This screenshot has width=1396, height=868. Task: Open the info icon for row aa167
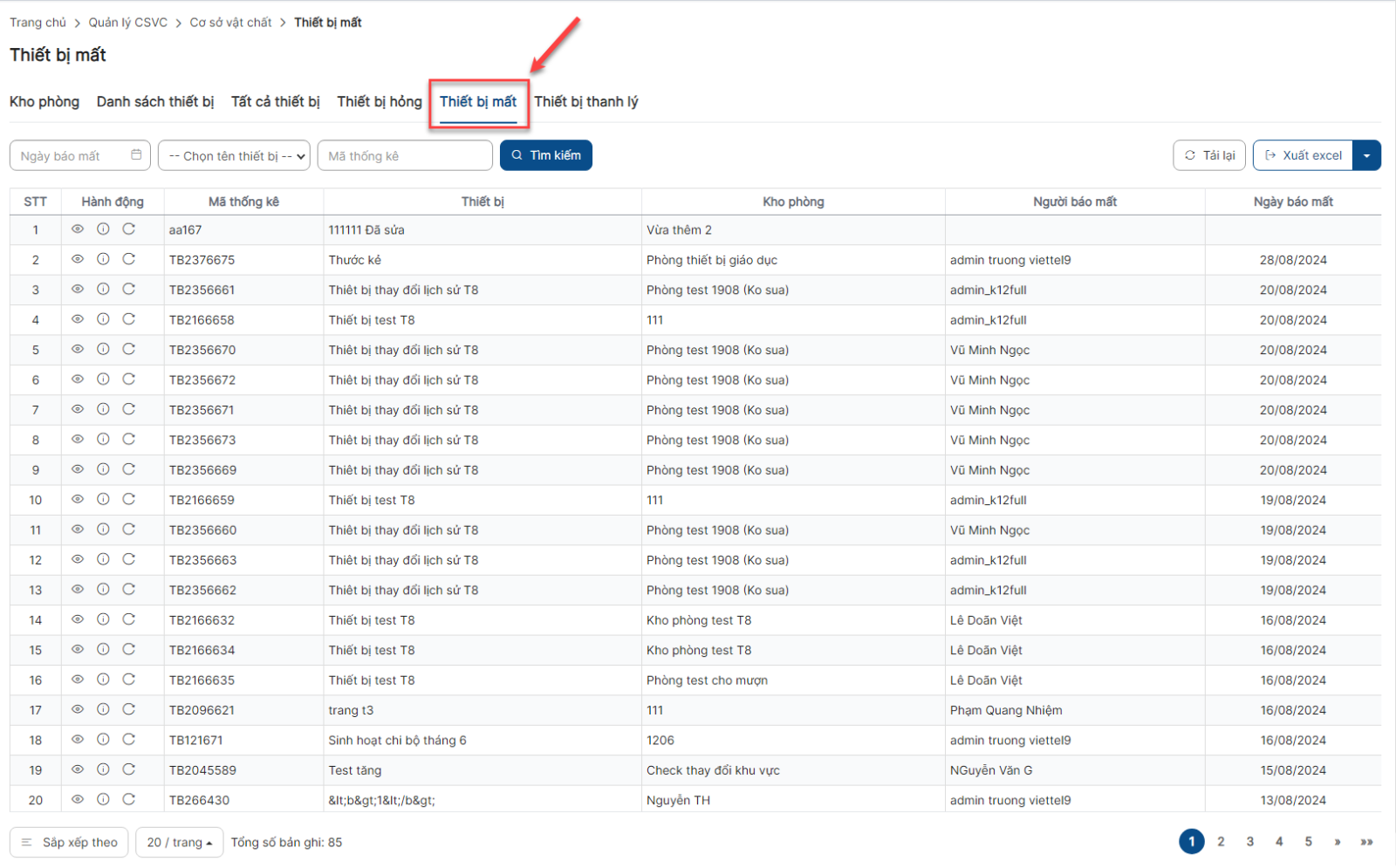[103, 229]
